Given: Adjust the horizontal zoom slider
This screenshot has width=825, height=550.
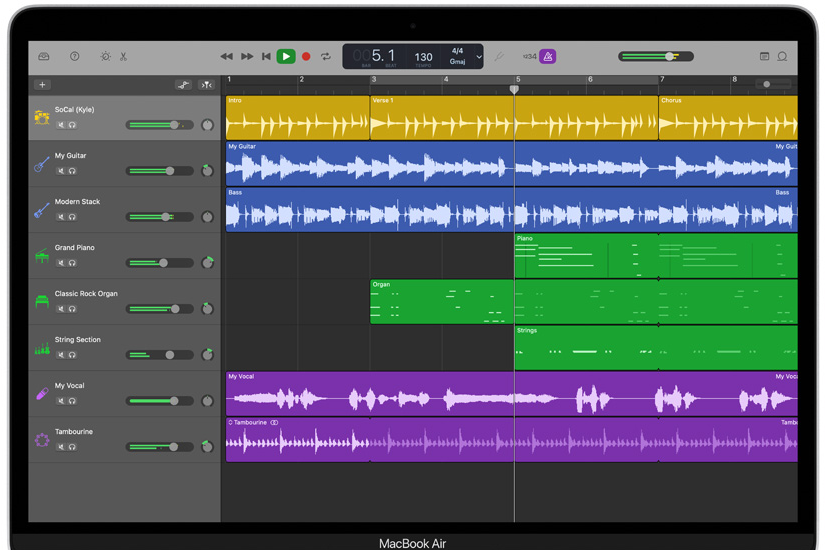Looking at the screenshot, I should pyautogui.click(x=772, y=84).
